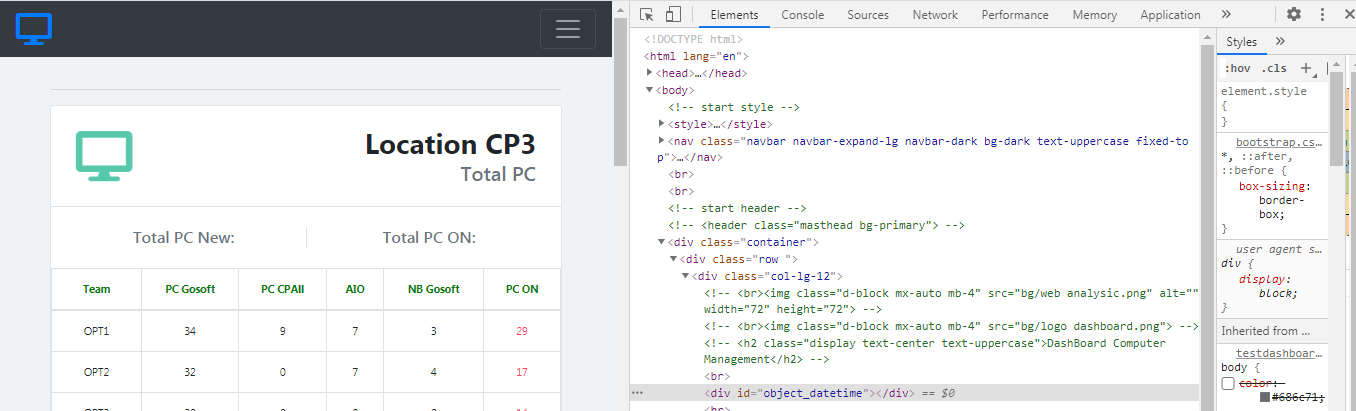Click the OPT1 team cell
This screenshot has width=1356, height=411.
[97, 331]
